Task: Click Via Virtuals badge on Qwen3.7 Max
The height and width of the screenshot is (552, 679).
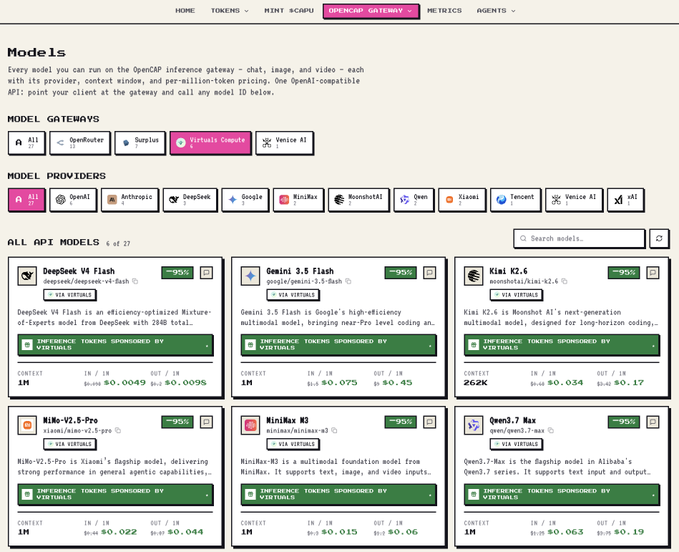Action: click(x=516, y=444)
